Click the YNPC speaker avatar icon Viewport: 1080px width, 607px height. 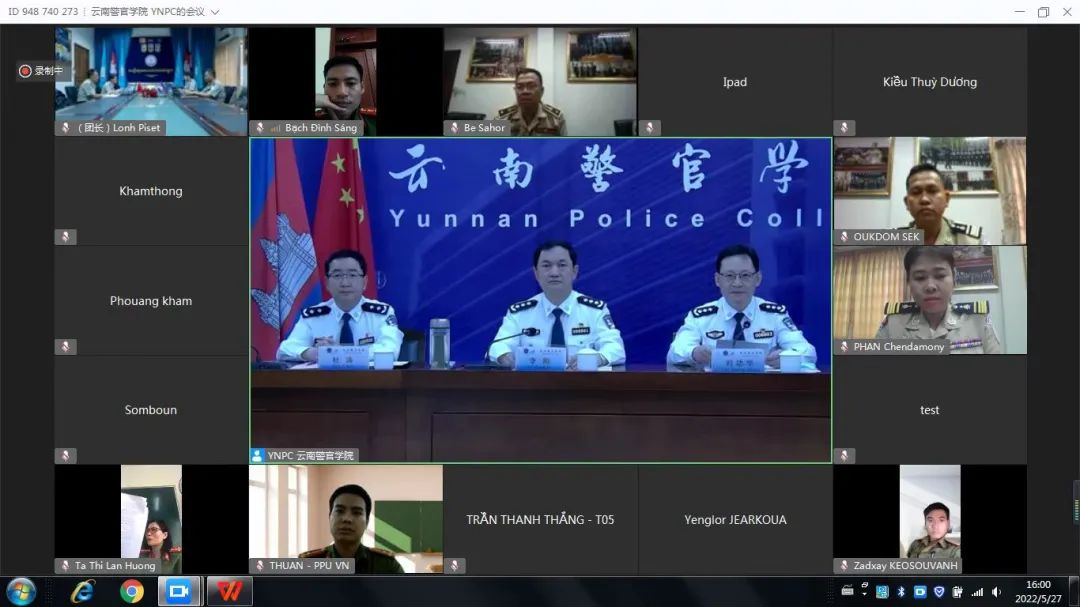pyautogui.click(x=258, y=455)
